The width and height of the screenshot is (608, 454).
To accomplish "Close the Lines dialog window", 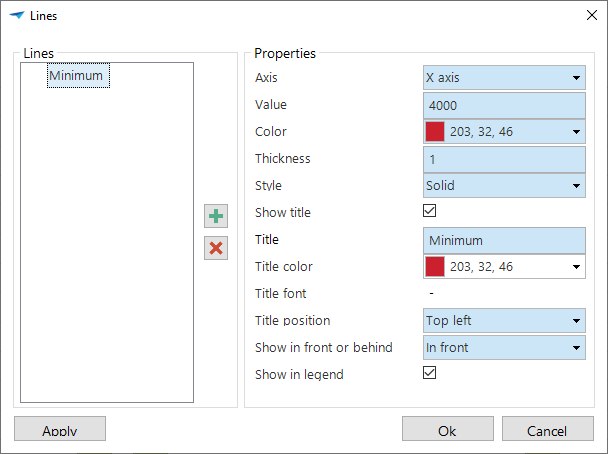I will point(590,16).
